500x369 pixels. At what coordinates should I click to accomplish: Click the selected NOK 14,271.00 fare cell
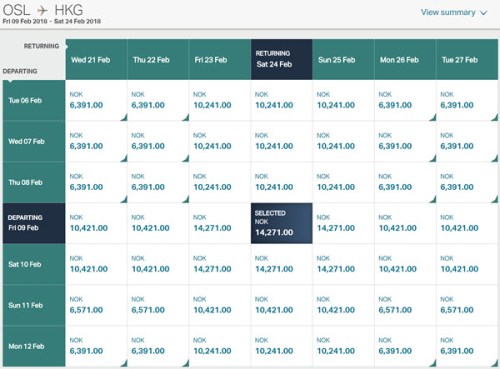pos(282,223)
